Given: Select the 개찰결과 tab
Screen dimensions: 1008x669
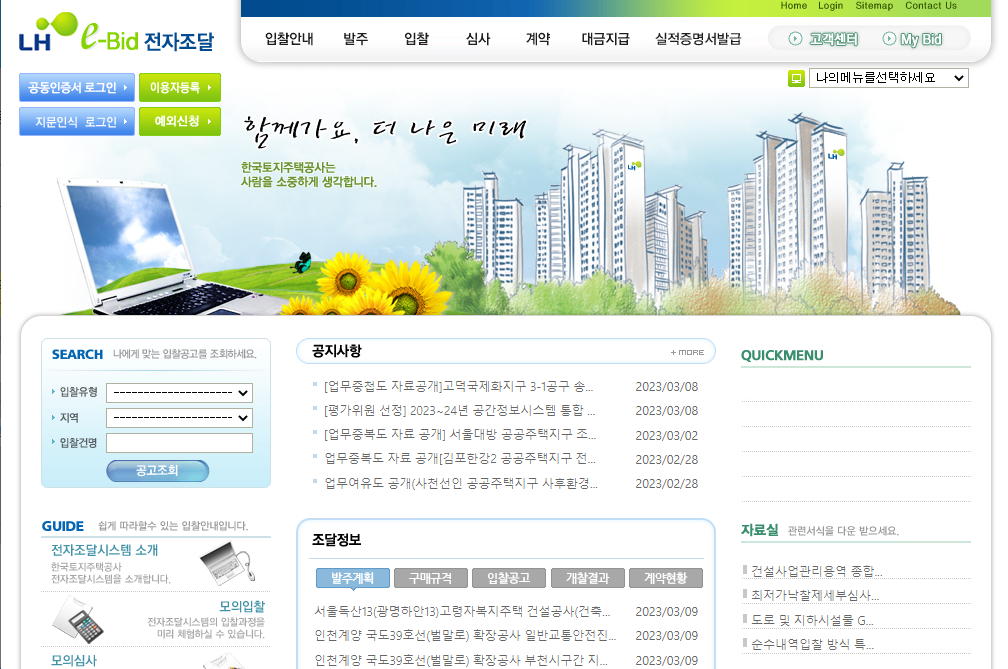Looking at the screenshot, I should (x=588, y=578).
